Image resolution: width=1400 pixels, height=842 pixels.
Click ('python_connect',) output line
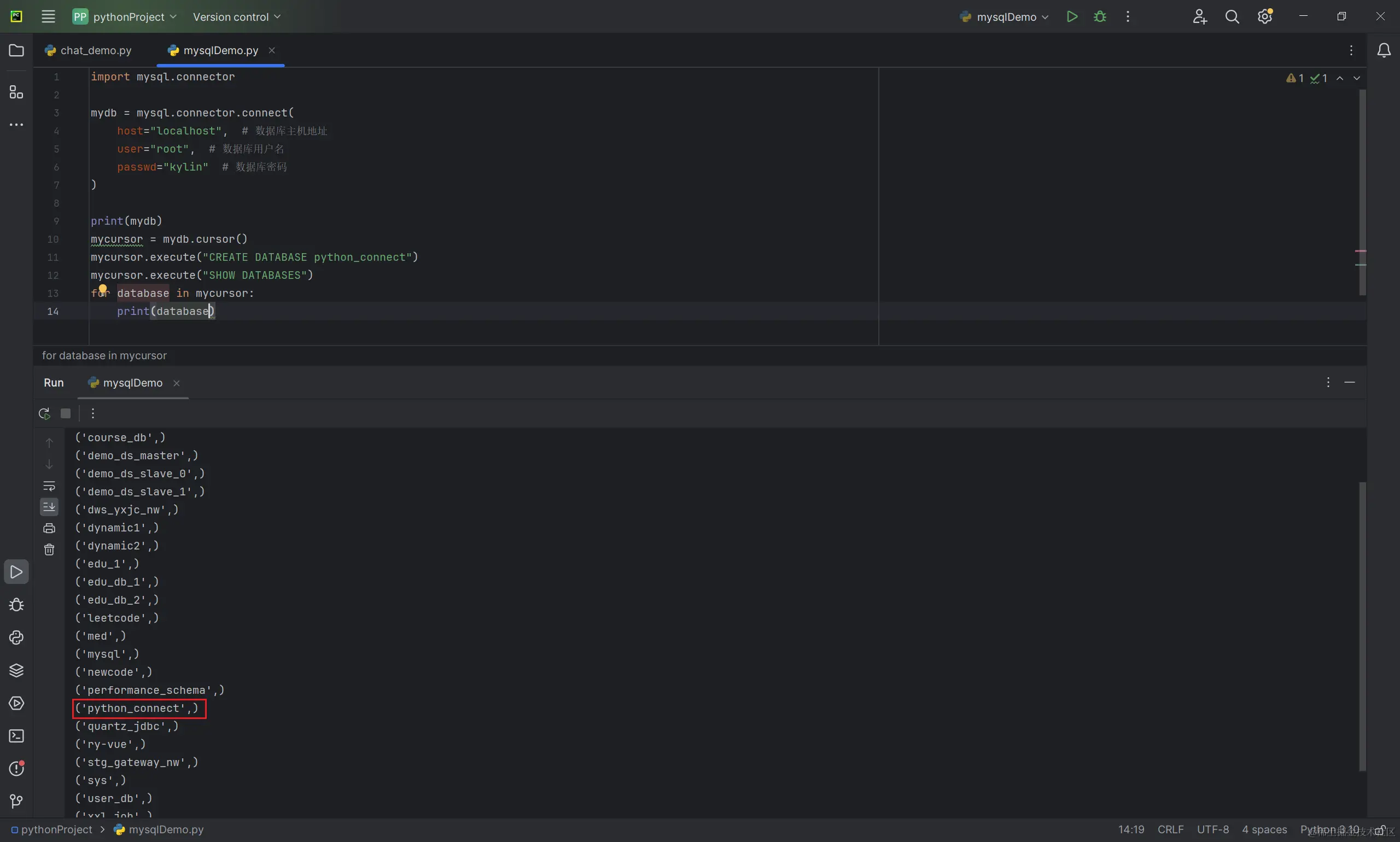tap(137, 708)
